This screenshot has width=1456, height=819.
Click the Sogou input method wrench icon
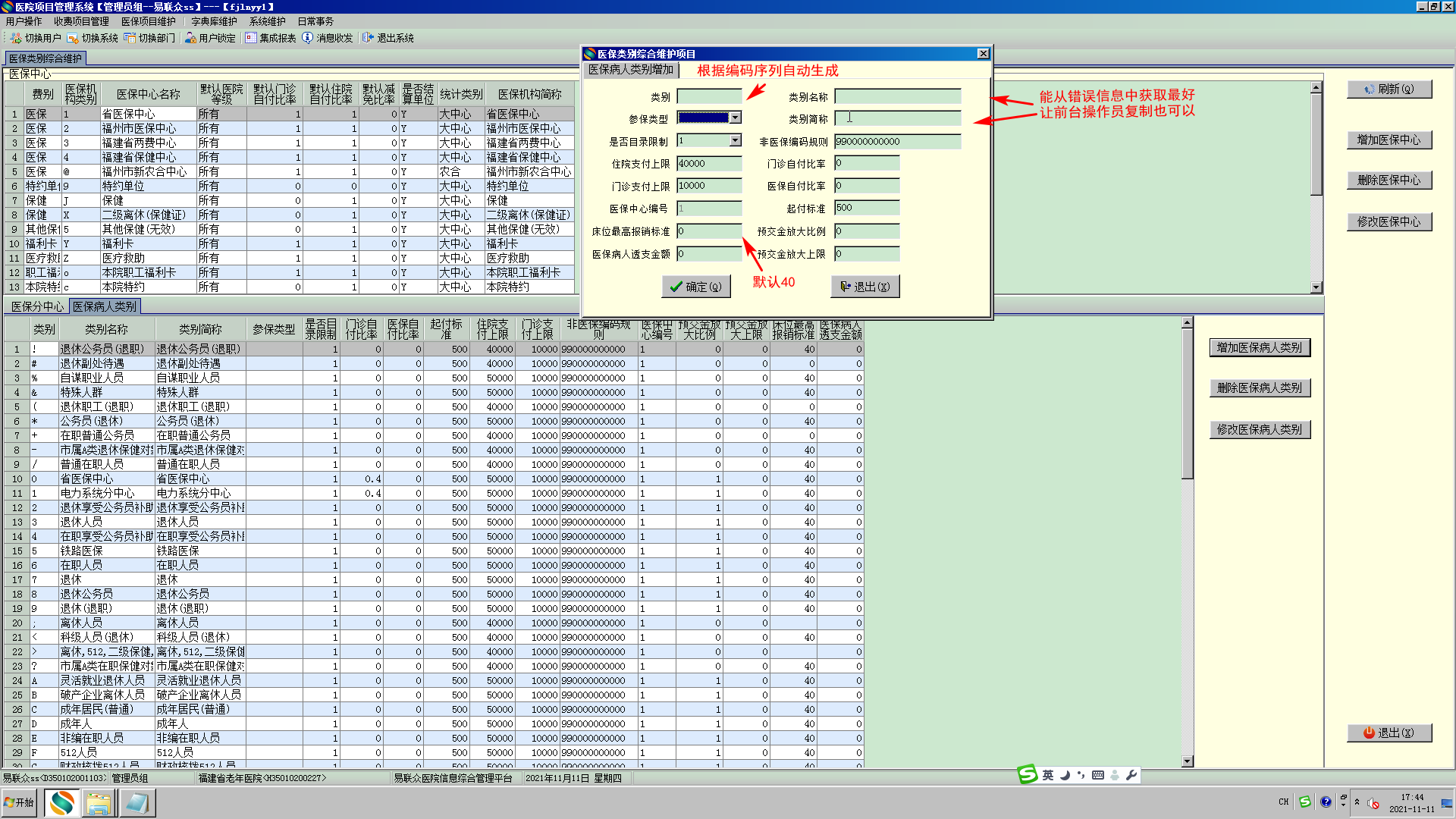click(x=1131, y=775)
